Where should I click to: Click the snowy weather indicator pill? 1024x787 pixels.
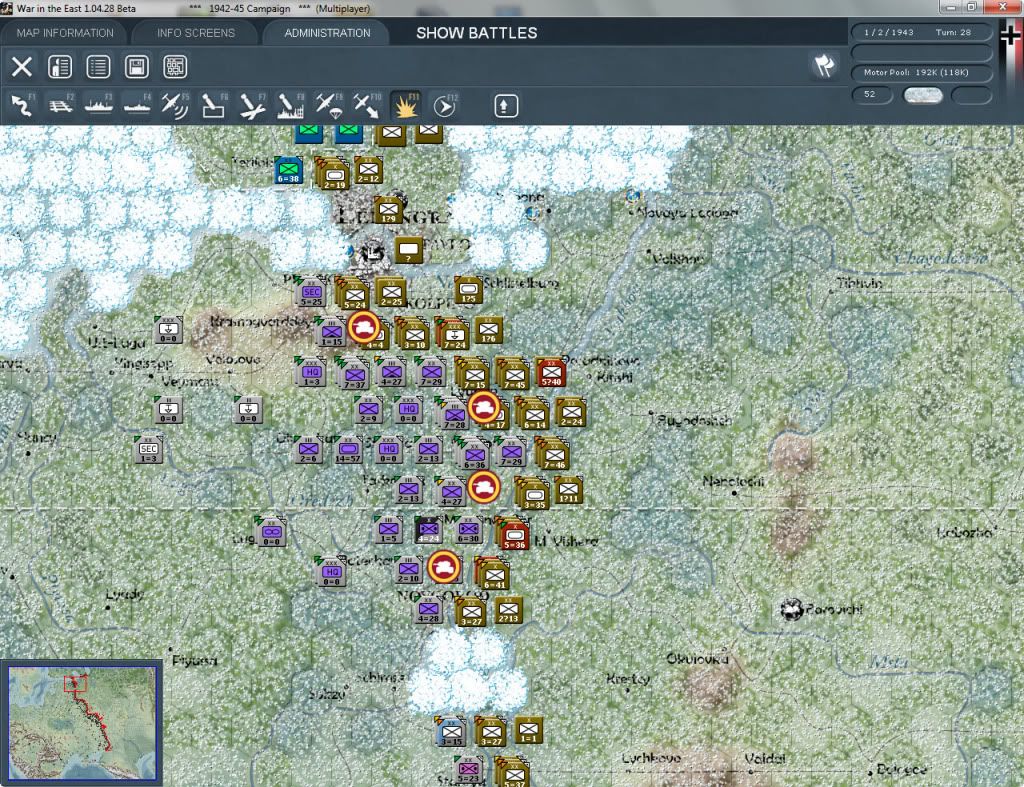[922, 95]
